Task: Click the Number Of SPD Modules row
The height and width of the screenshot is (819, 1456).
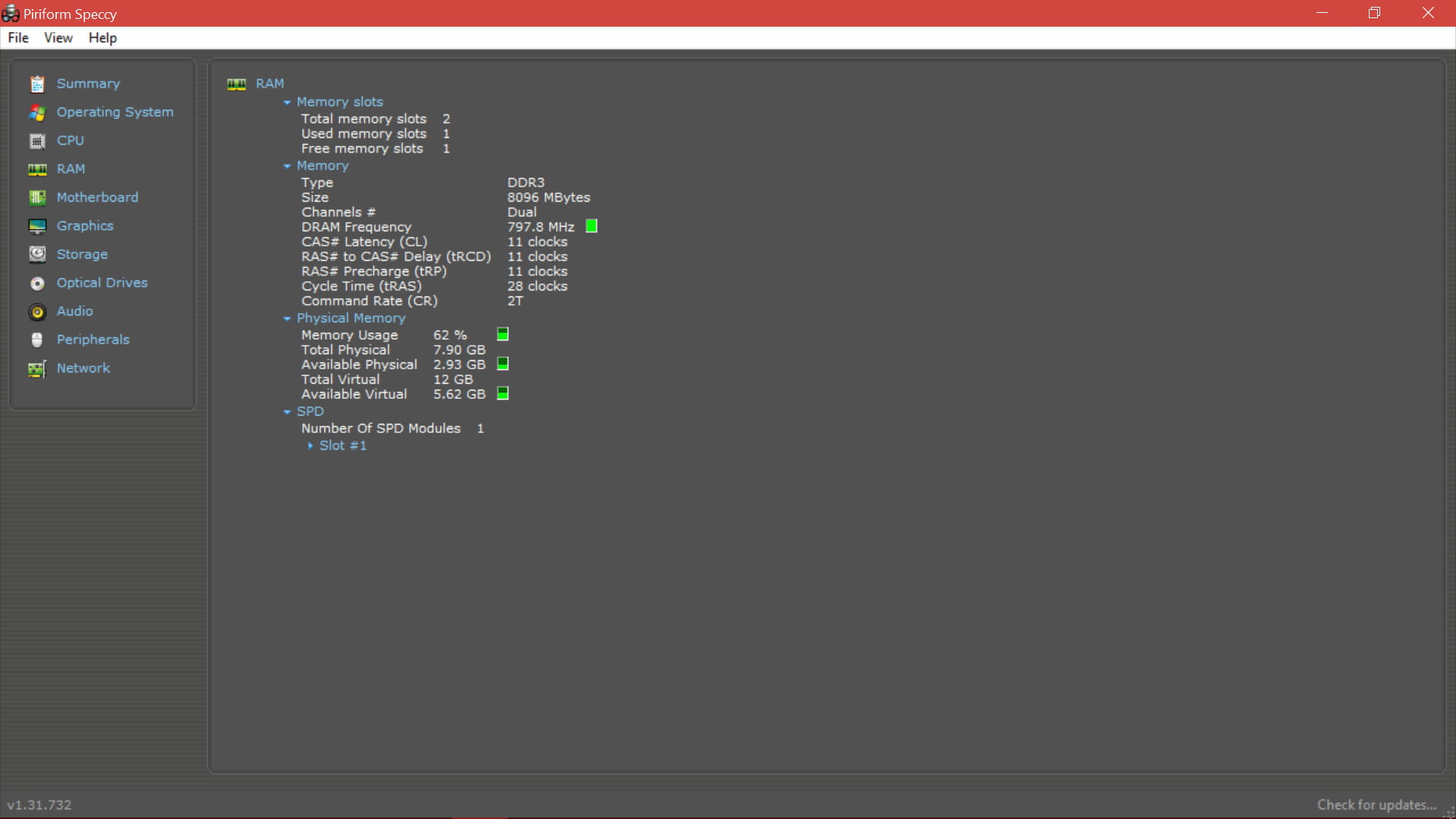Action: pyautogui.click(x=393, y=428)
